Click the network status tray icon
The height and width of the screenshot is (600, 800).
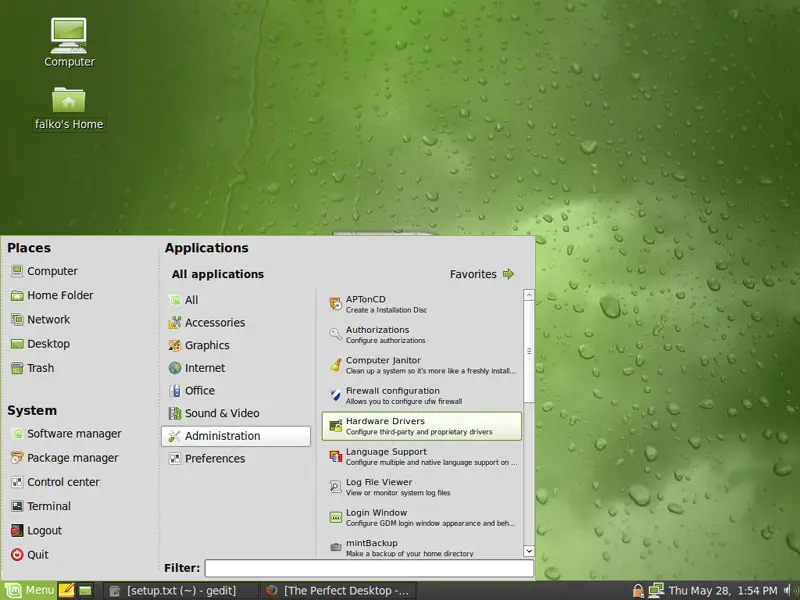tap(656, 591)
